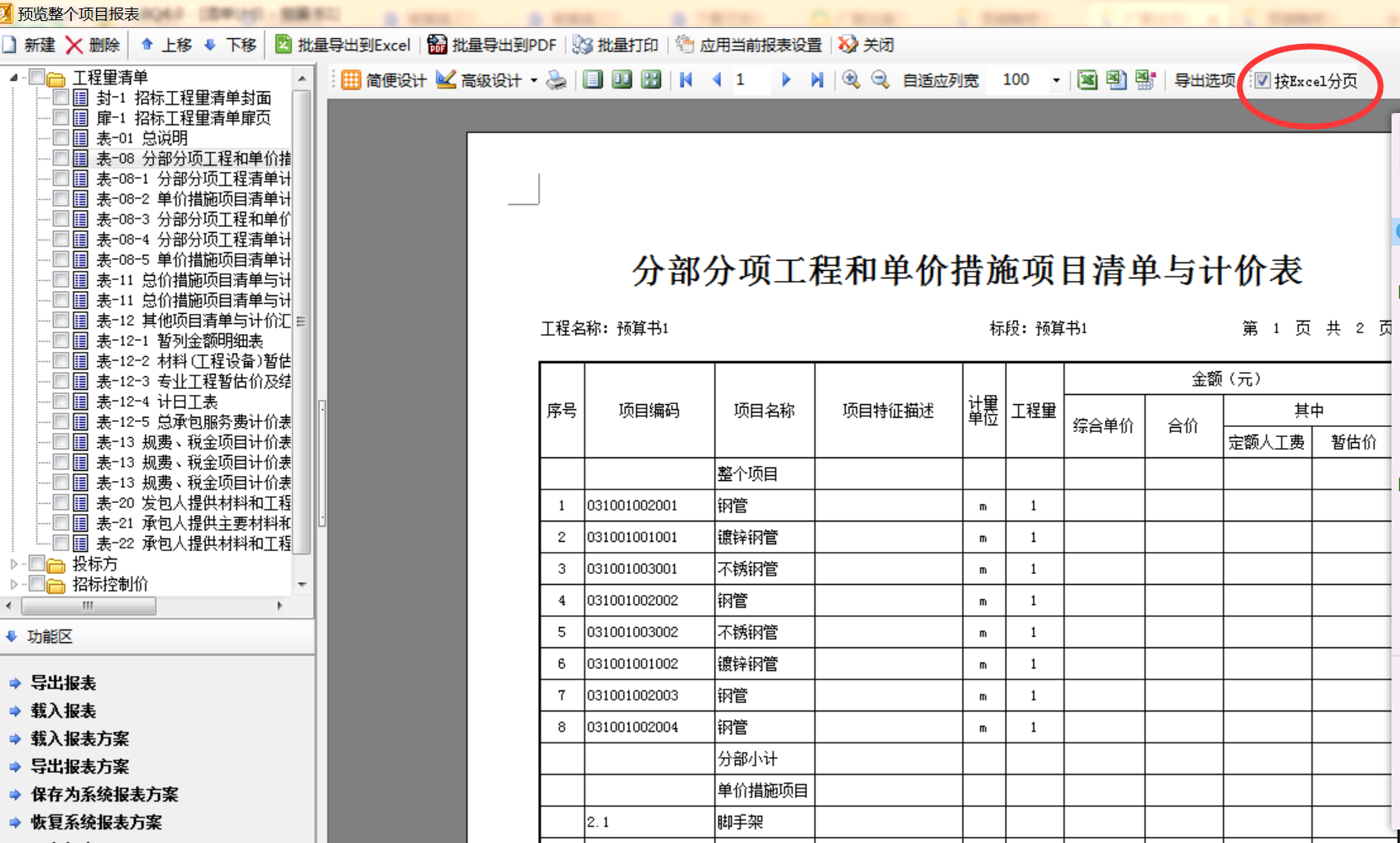This screenshot has height=843, width=1400.
Task: Check 扉-1 招标工程量清单扉页 checkbox
Action: tap(61, 118)
